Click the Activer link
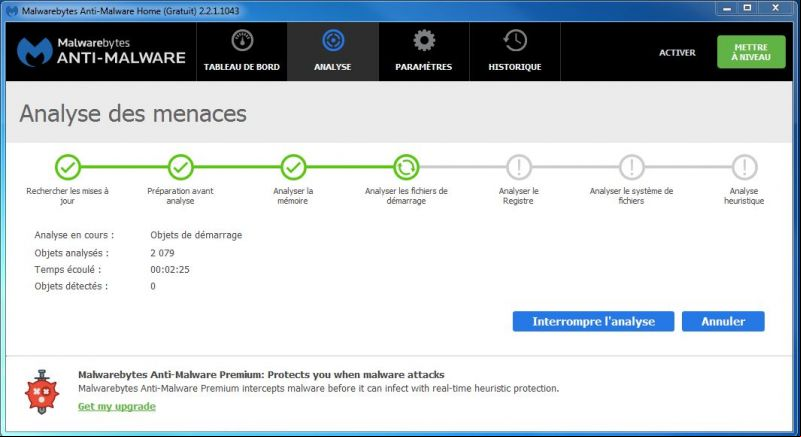 tap(677, 53)
